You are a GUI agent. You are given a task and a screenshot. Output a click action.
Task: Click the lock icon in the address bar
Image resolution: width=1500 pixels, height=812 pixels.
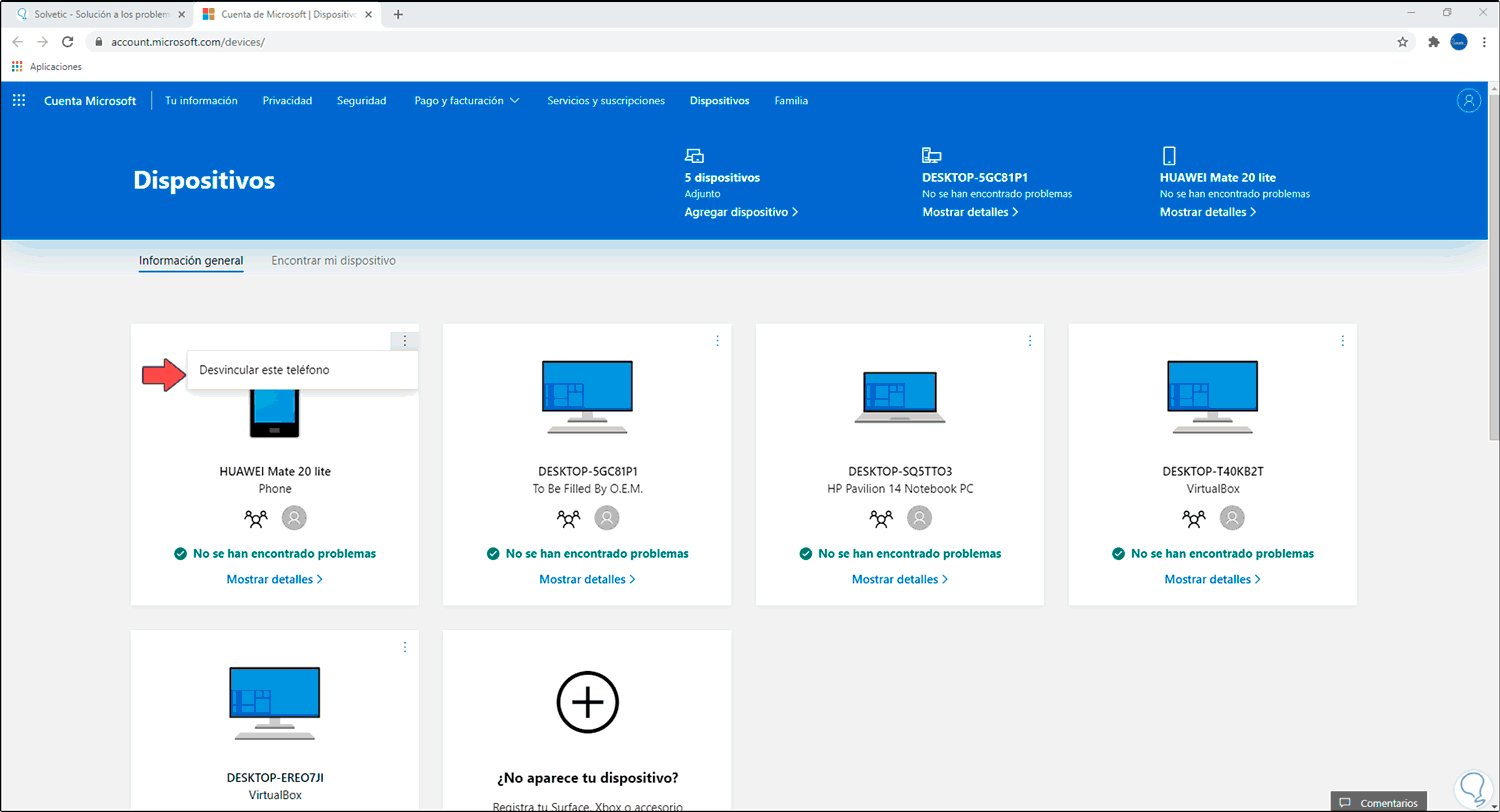coord(98,42)
